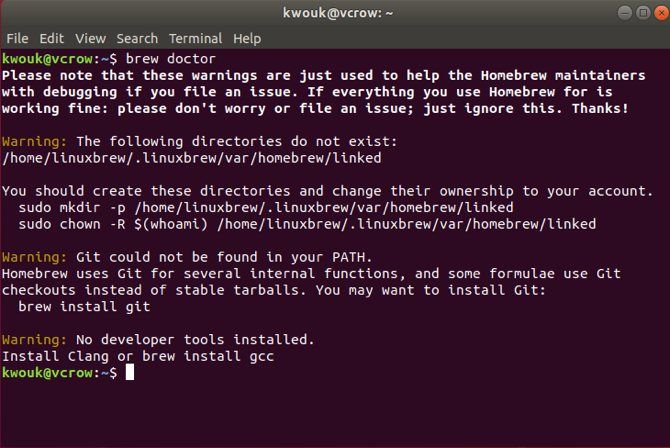
Task: Open the Help menu
Action: click(x=247, y=38)
